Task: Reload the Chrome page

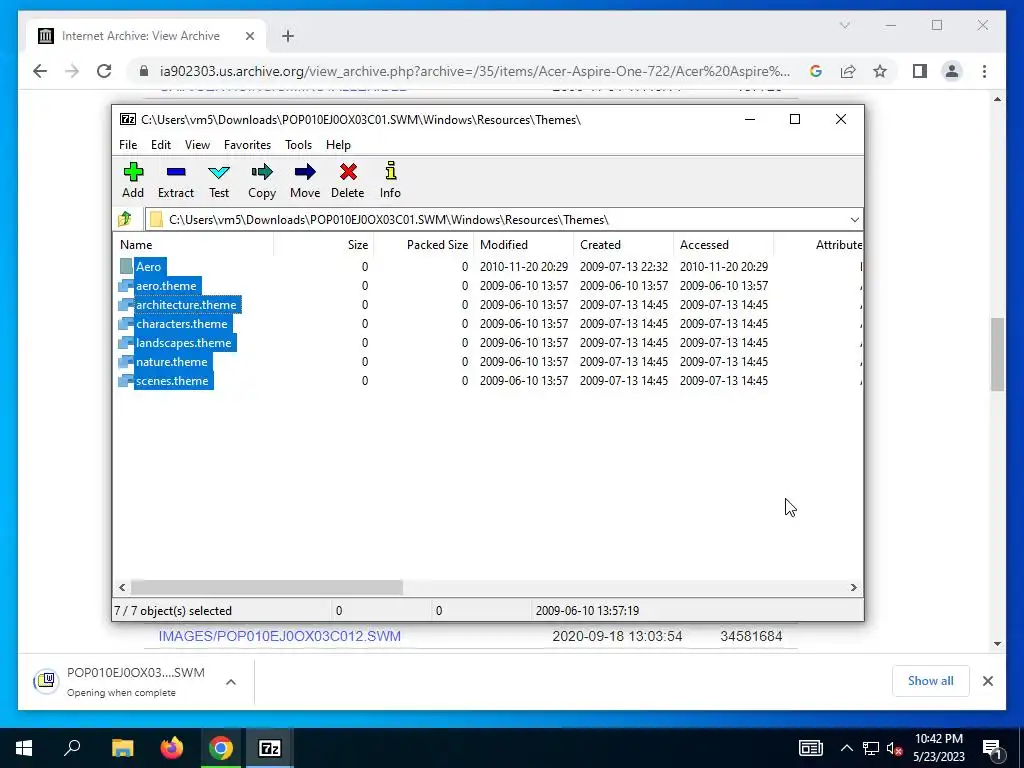Action: [x=104, y=71]
